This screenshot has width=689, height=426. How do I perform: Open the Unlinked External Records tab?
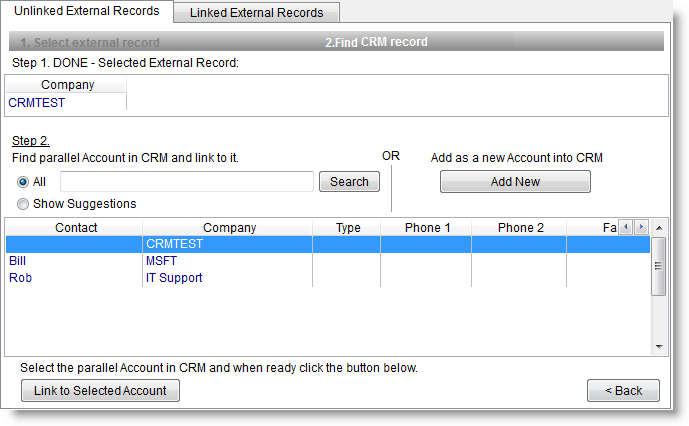point(86,11)
